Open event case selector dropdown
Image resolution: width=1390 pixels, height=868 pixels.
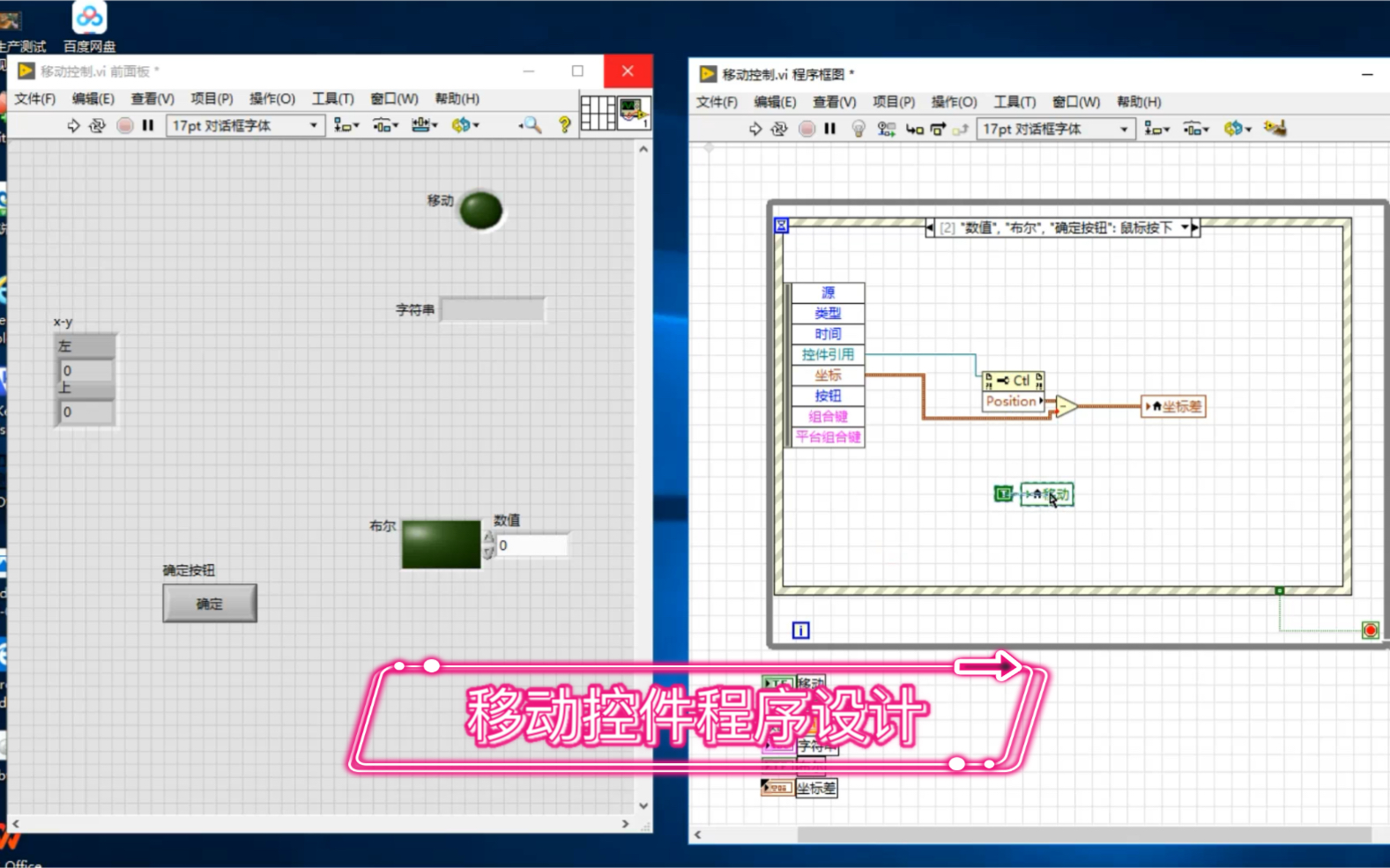1185,227
